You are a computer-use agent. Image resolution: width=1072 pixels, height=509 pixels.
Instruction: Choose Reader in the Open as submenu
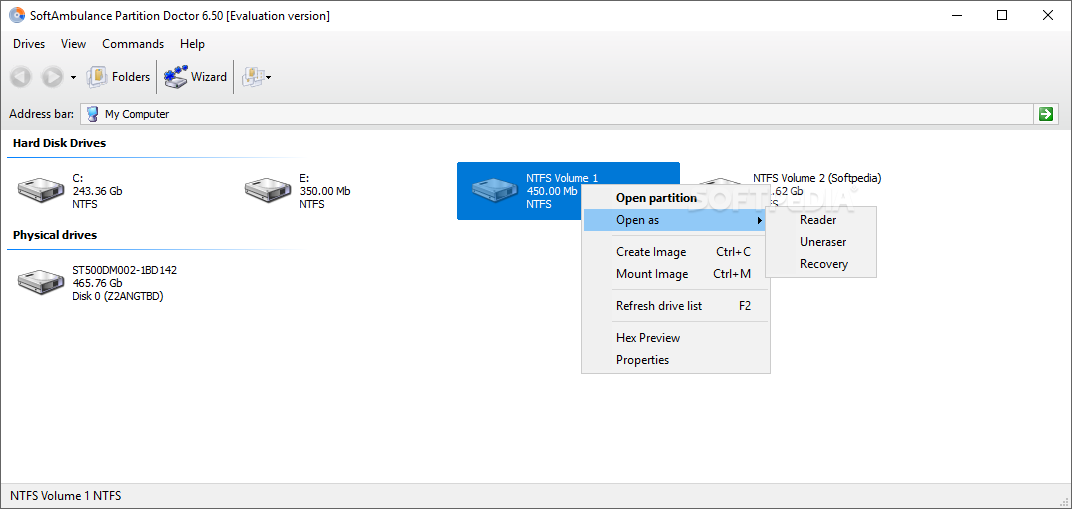tap(820, 220)
